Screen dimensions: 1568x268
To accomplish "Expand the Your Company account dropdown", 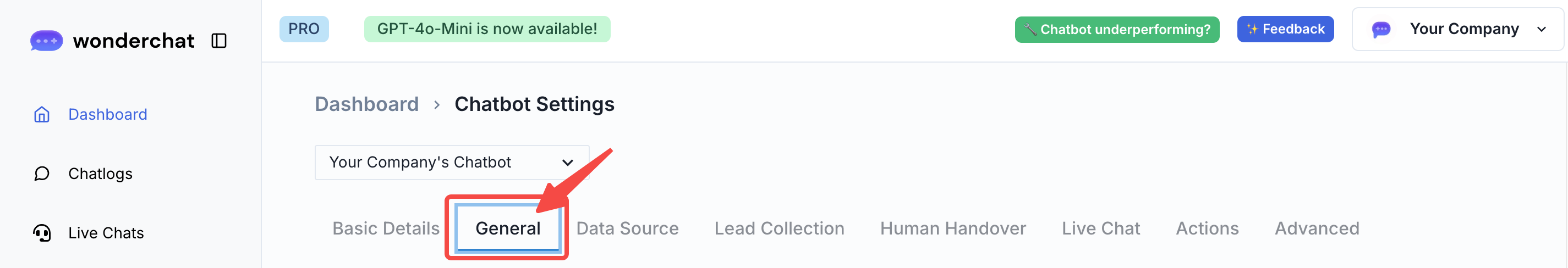I will [x=1541, y=29].
